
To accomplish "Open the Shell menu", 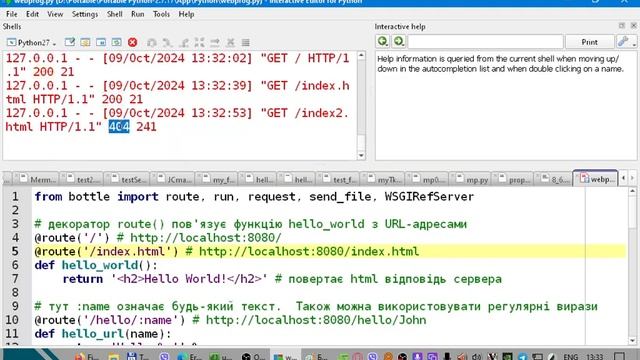I will click(x=114, y=14).
